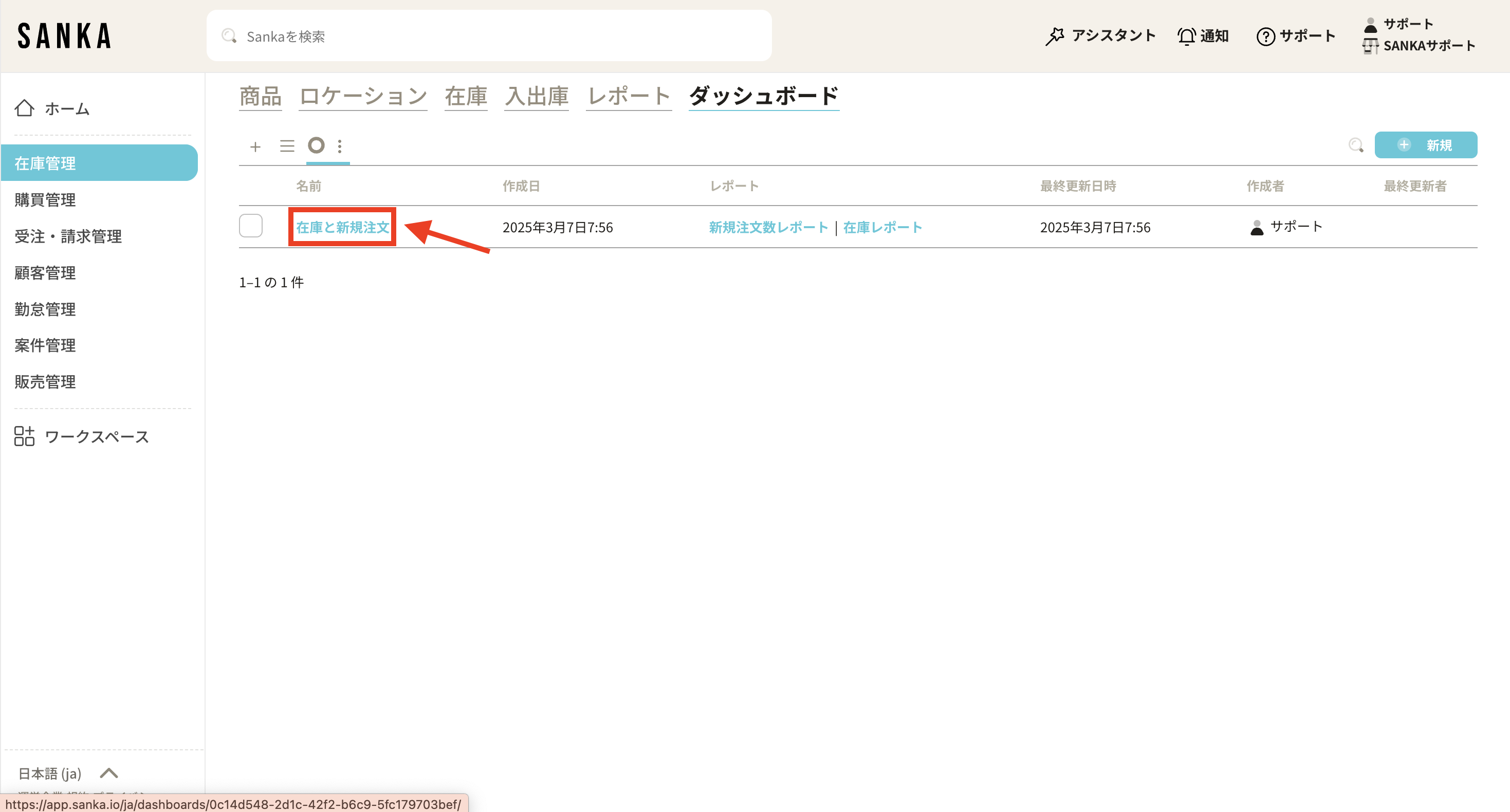Click the table search magnifier icon
The image size is (1510, 812).
(1355, 145)
